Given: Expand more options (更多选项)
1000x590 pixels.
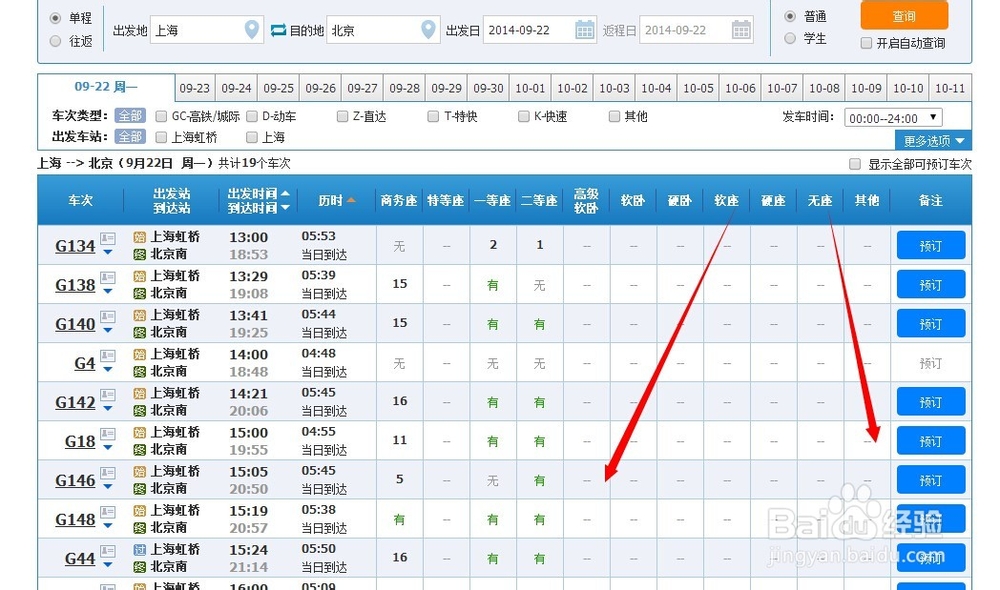Looking at the screenshot, I should click(933, 140).
